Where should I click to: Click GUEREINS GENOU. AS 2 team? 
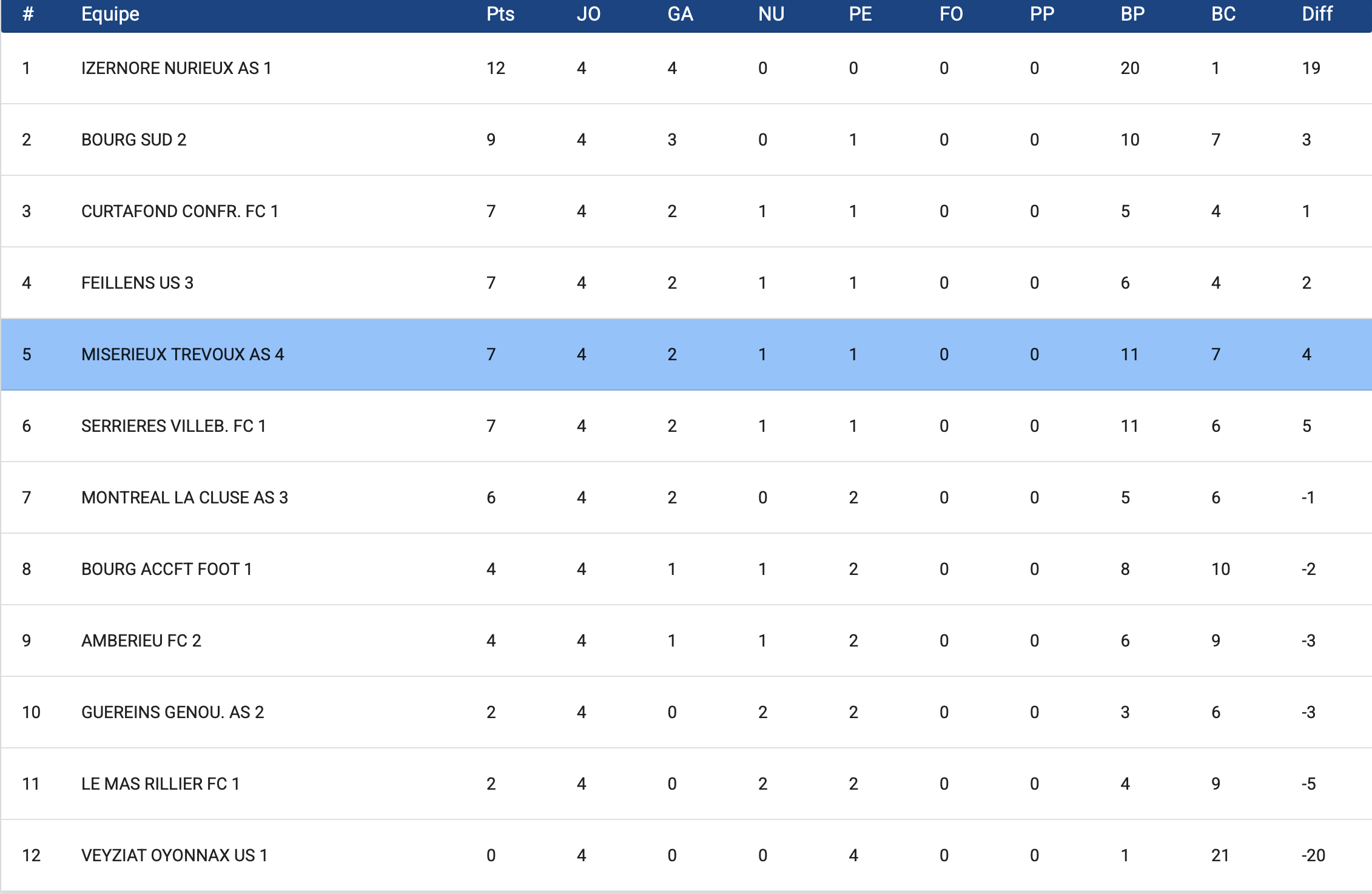(x=172, y=712)
